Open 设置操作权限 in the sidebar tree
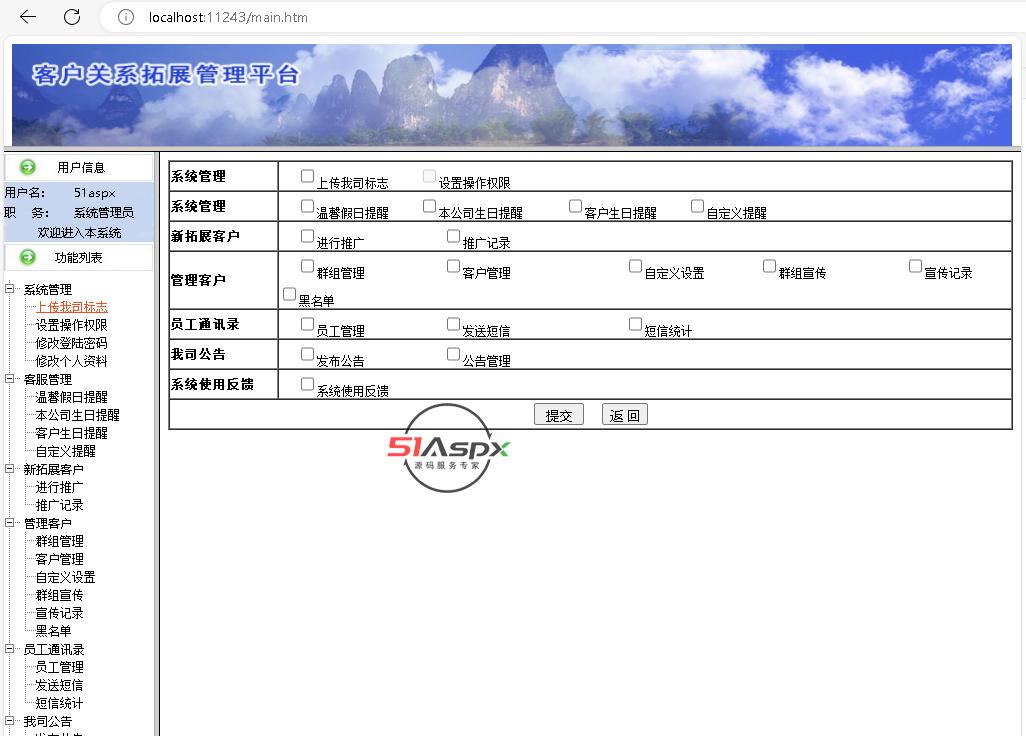The image size is (1026, 736). (x=71, y=325)
